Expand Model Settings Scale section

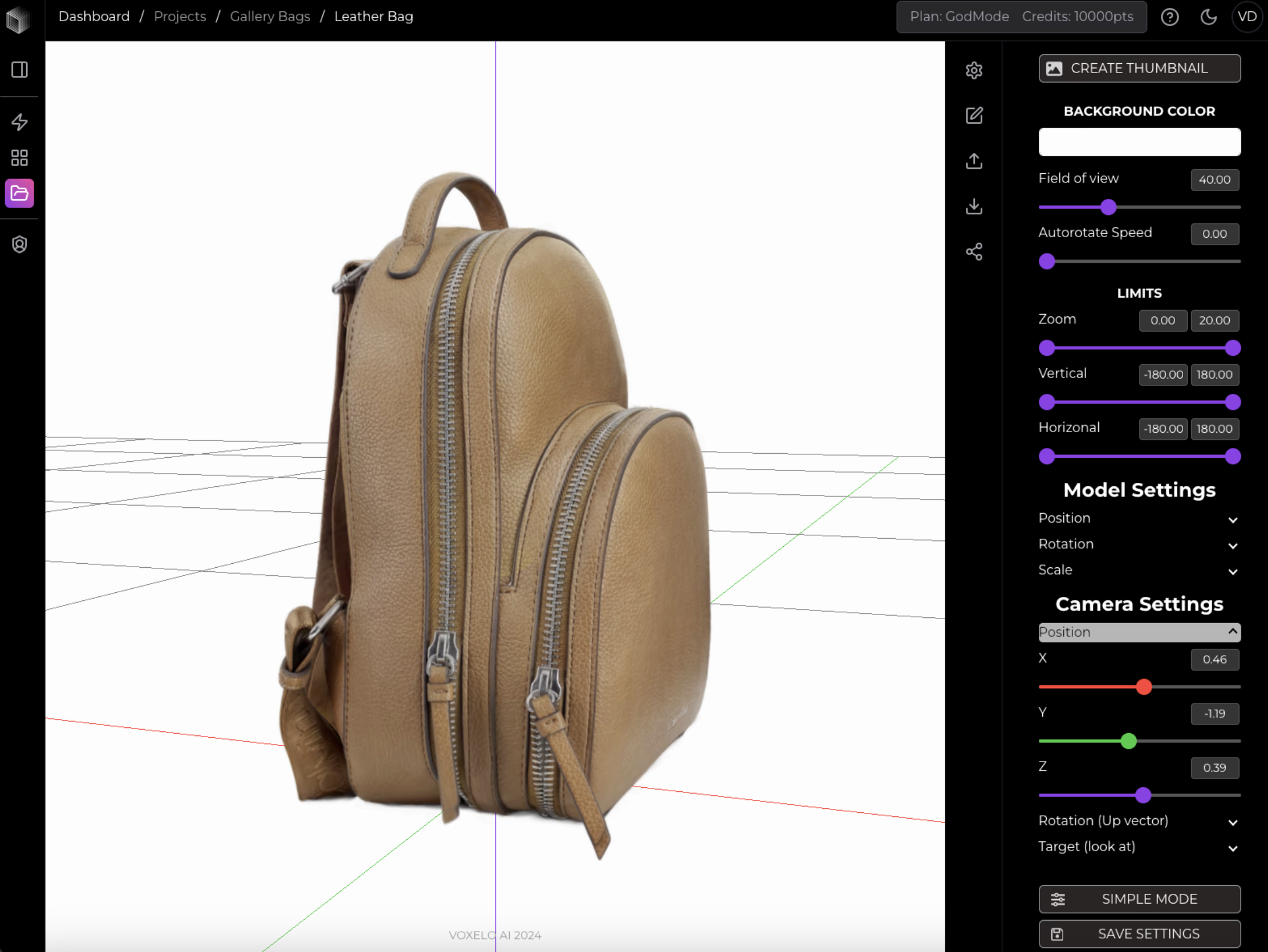click(1139, 570)
